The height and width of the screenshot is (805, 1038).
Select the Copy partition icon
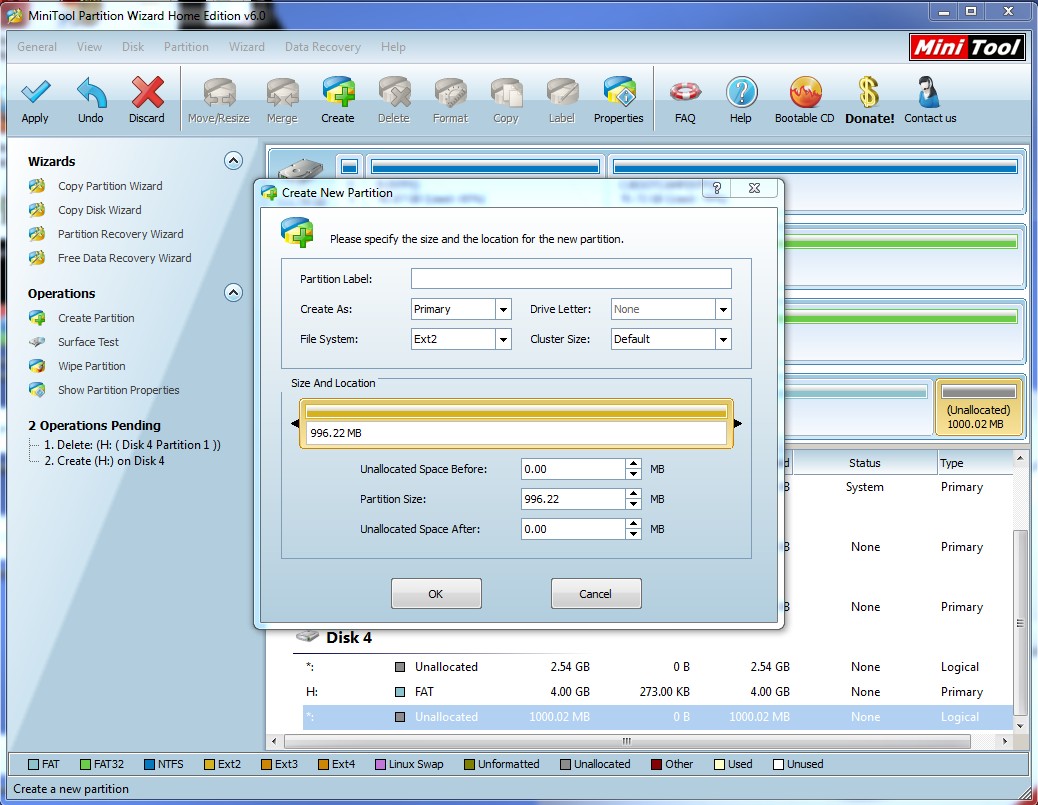505,99
